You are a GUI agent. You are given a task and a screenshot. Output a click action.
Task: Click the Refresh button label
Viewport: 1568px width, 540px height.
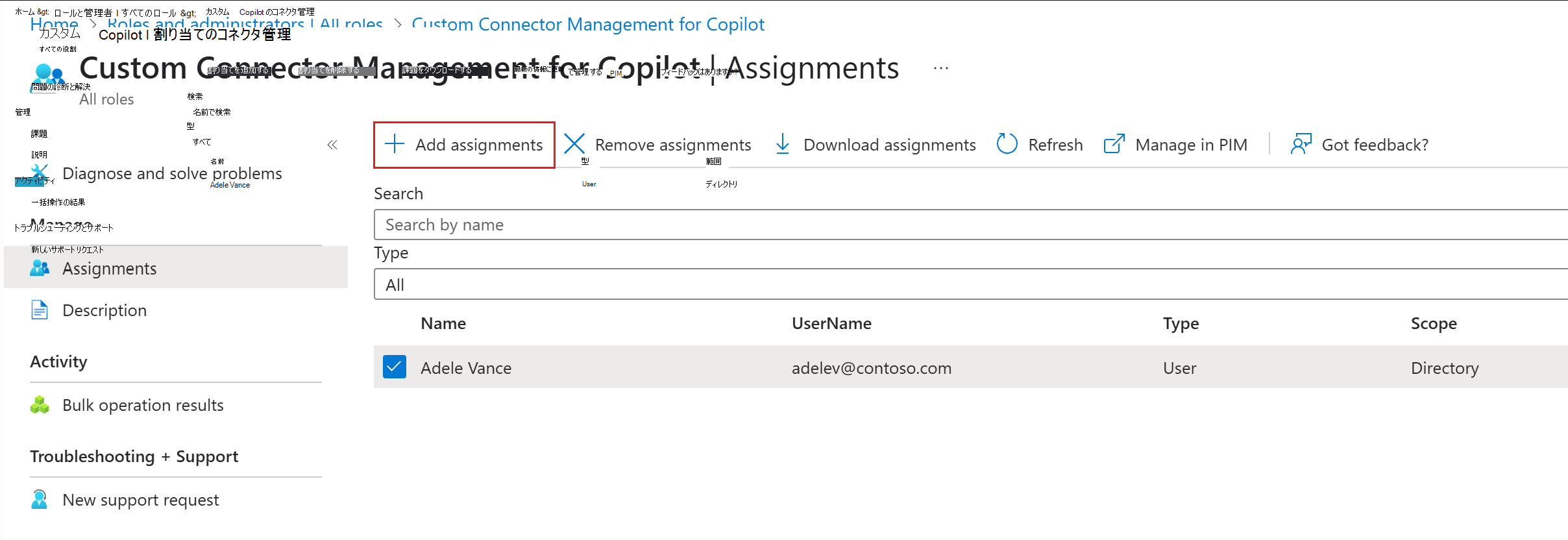coord(1055,145)
